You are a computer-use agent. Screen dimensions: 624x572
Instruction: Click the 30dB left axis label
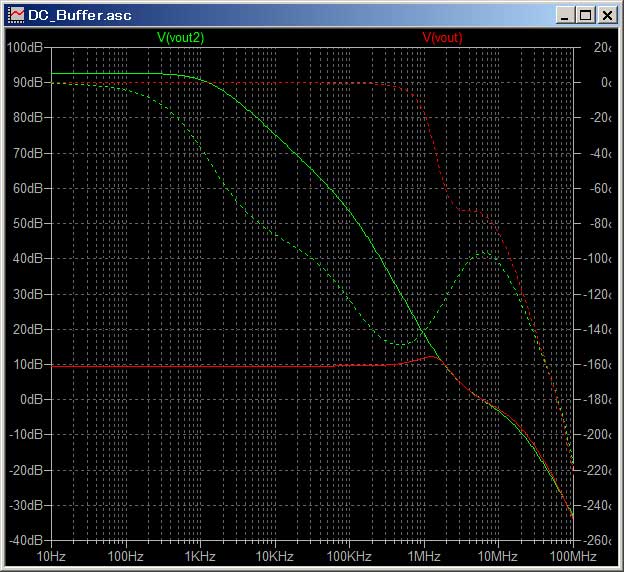(x=28, y=294)
